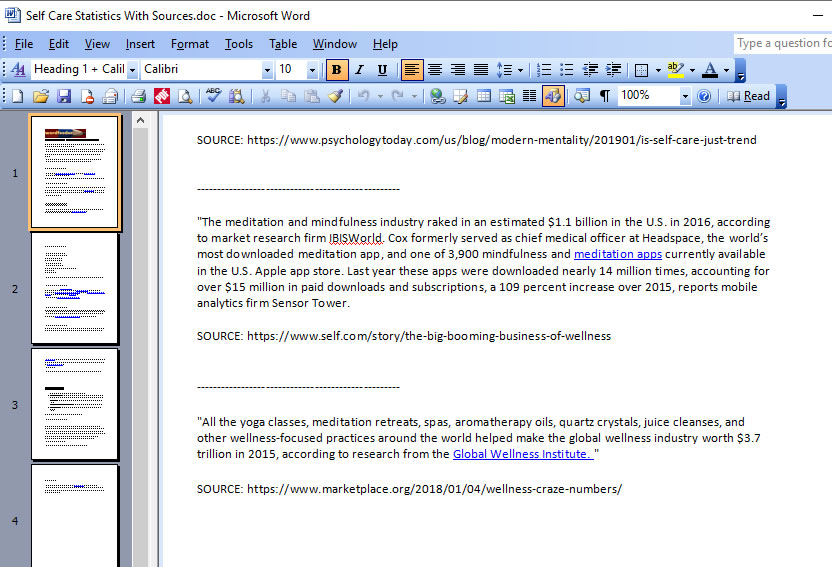Toggle Center paragraph alignment
The image size is (832, 567).
coord(435,69)
